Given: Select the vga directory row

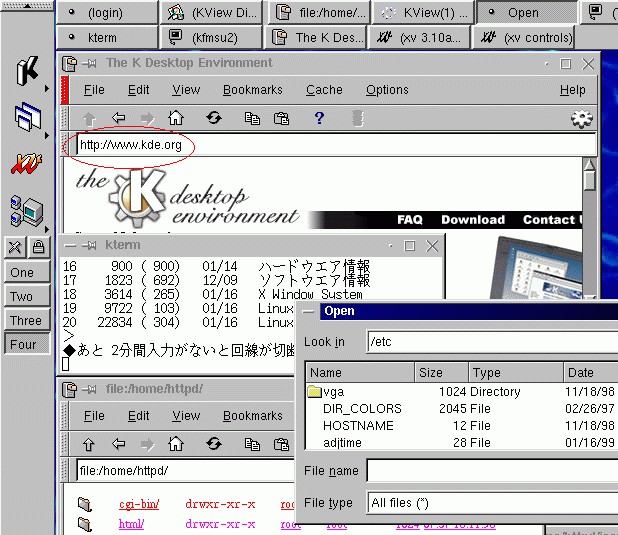Looking at the screenshot, I should coord(462,391).
